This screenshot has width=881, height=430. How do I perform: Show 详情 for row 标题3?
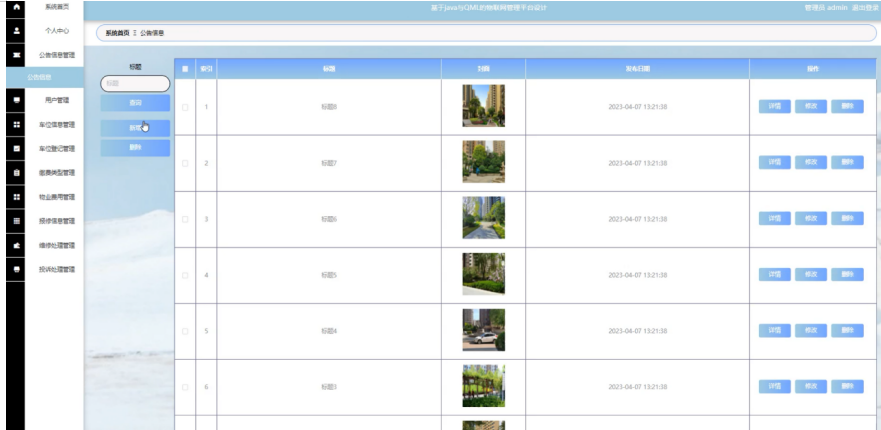pos(775,387)
